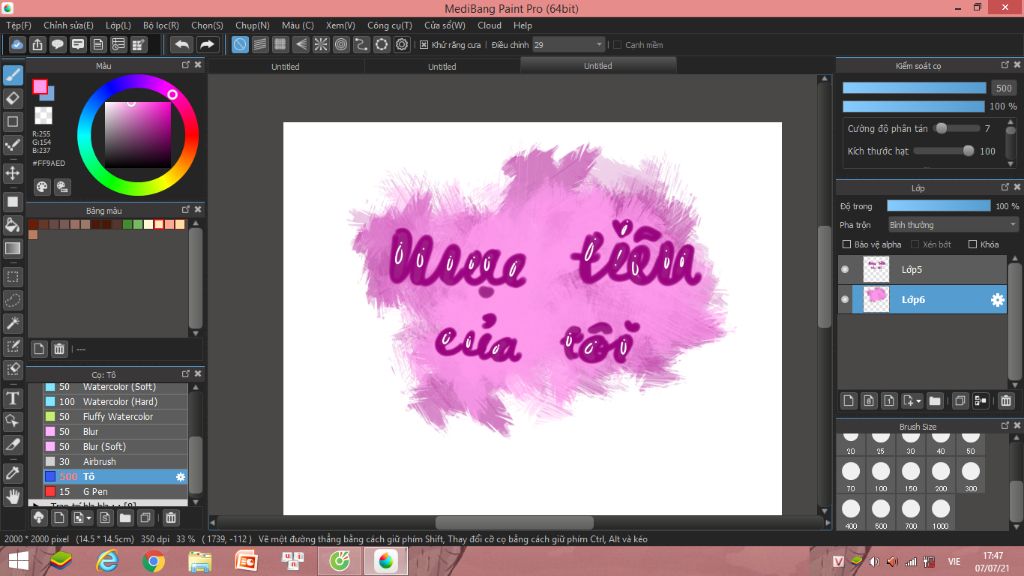The image size is (1024, 576).
Task: Select Watercolor (Hard) brush
Action: click(115, 402)
